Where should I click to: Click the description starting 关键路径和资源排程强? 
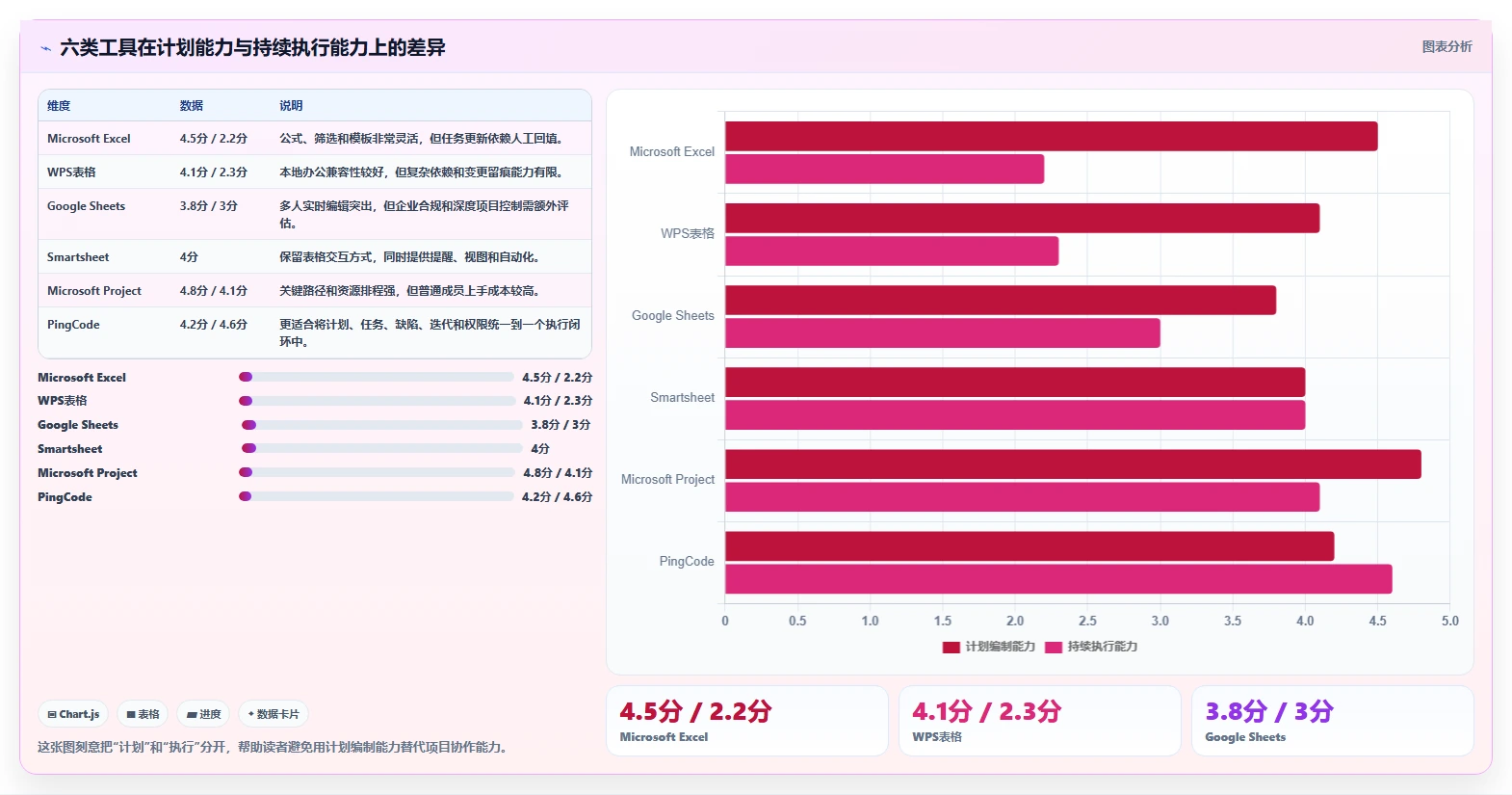coord(411,291)
